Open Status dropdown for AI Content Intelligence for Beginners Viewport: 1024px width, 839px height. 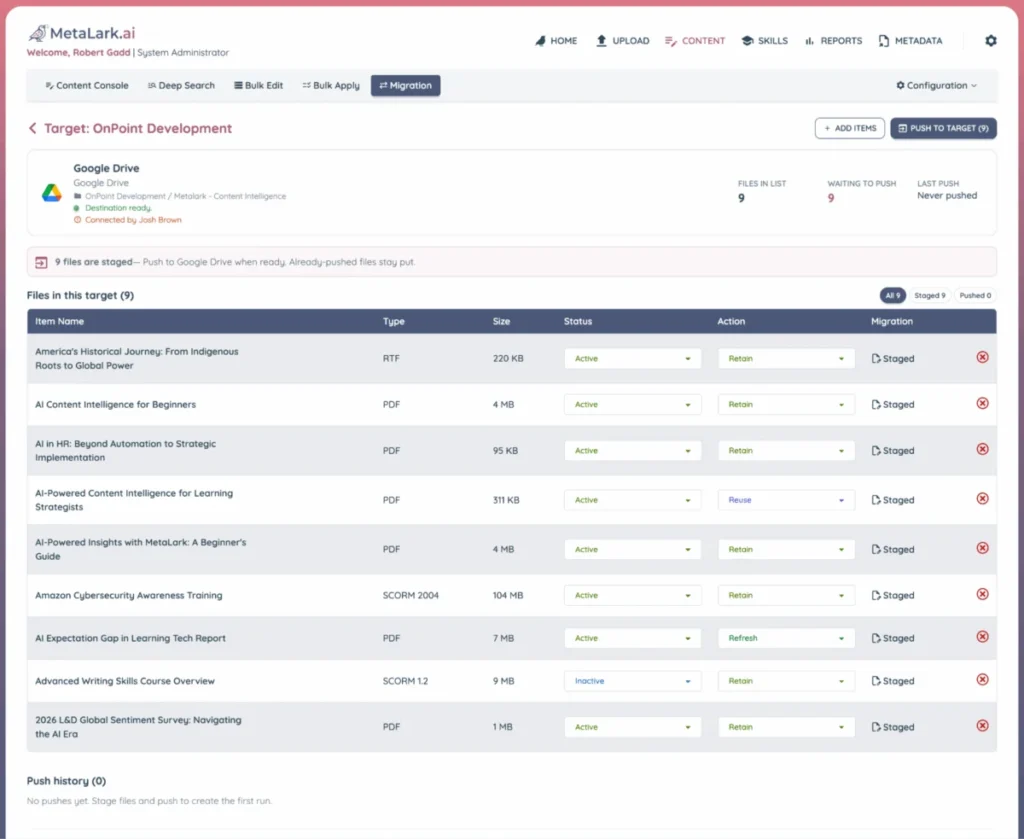632,404
